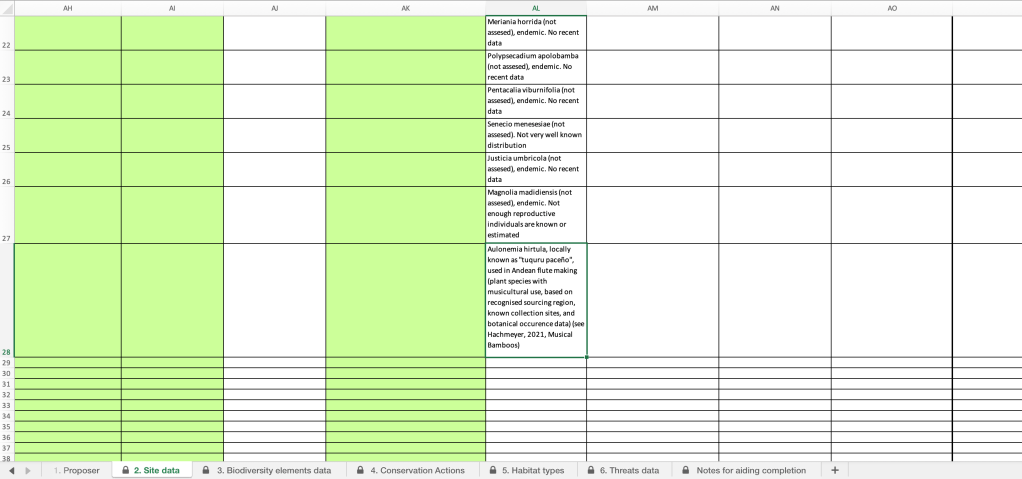This screenshot has height=479, width=1022.
Task: Click the lock icon on Threats data tab
Action: pyautogui.click(x=592, y=470)
